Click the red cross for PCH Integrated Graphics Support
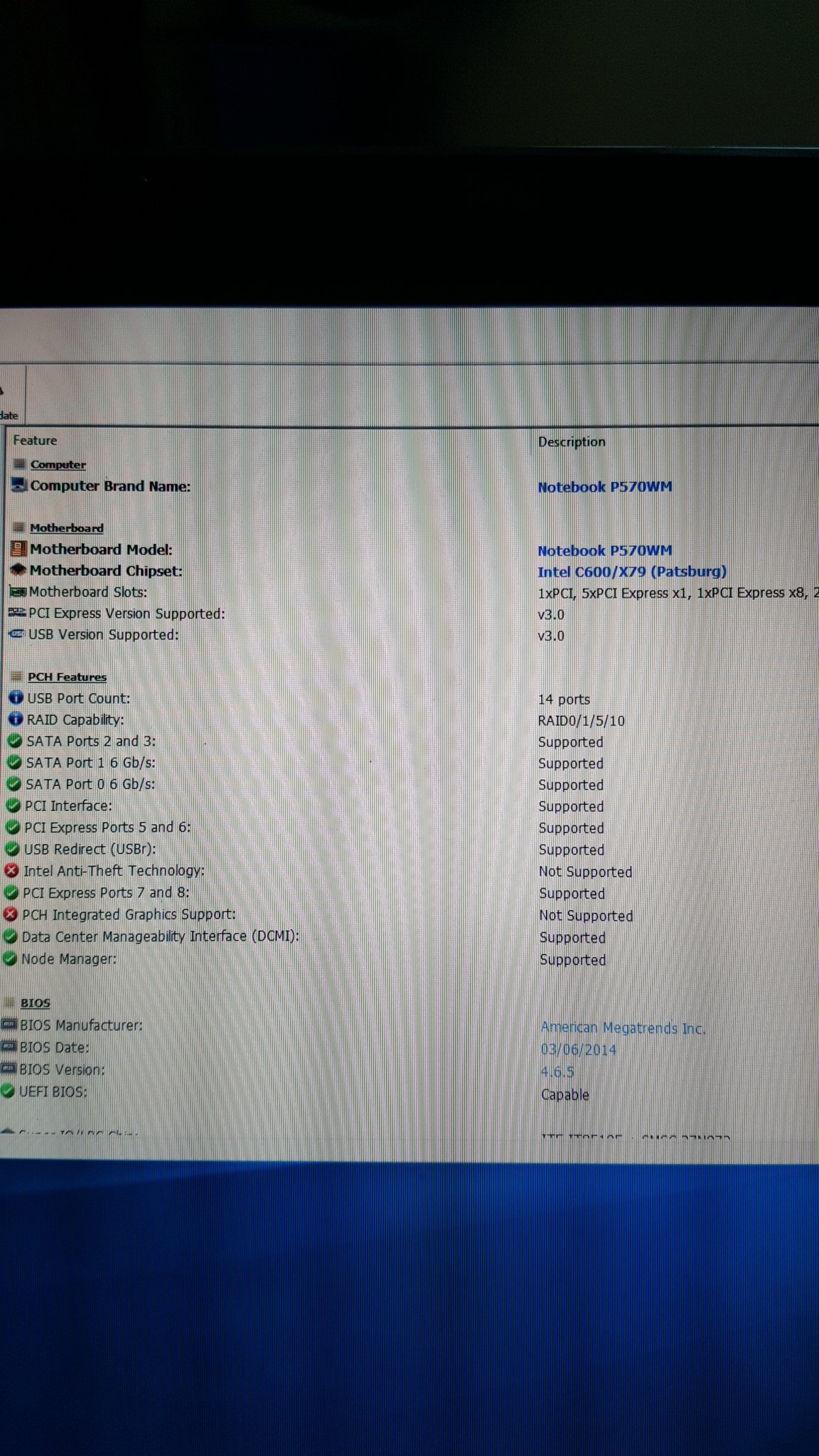819x1456 pixels. (x=10, y=914)
